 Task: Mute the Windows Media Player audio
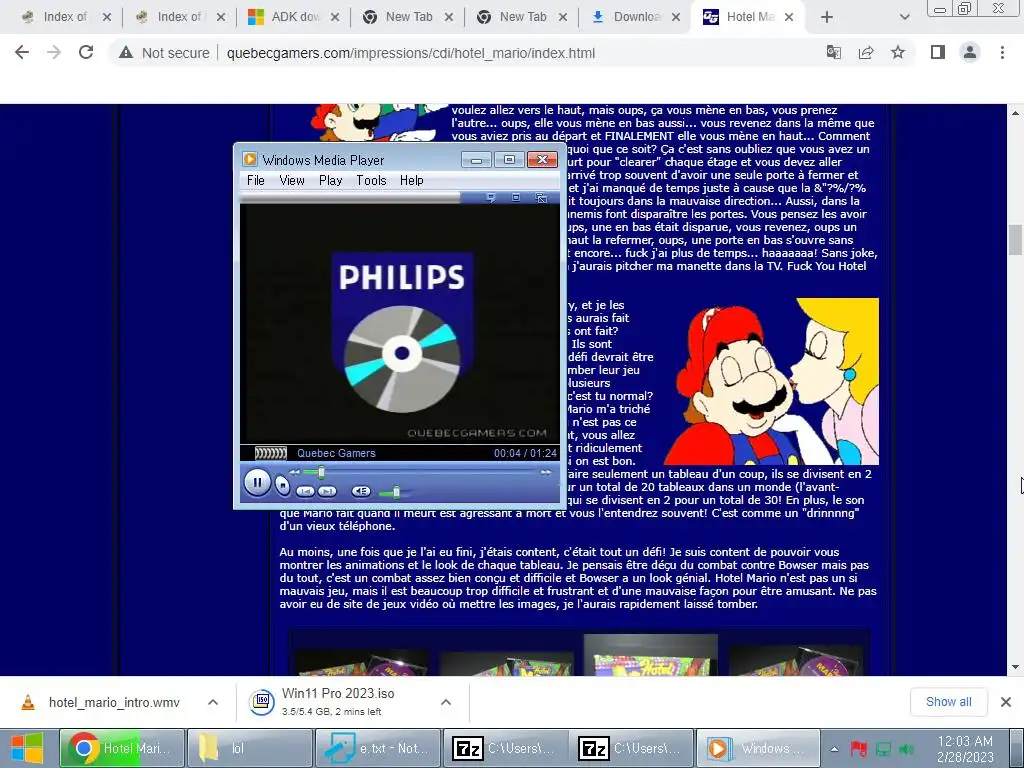(x=361, y=491)
